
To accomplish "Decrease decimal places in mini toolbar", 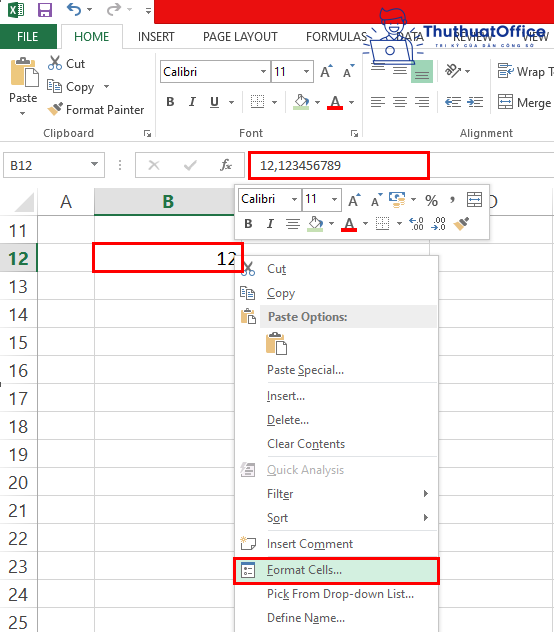I will (x=438, y=224).
